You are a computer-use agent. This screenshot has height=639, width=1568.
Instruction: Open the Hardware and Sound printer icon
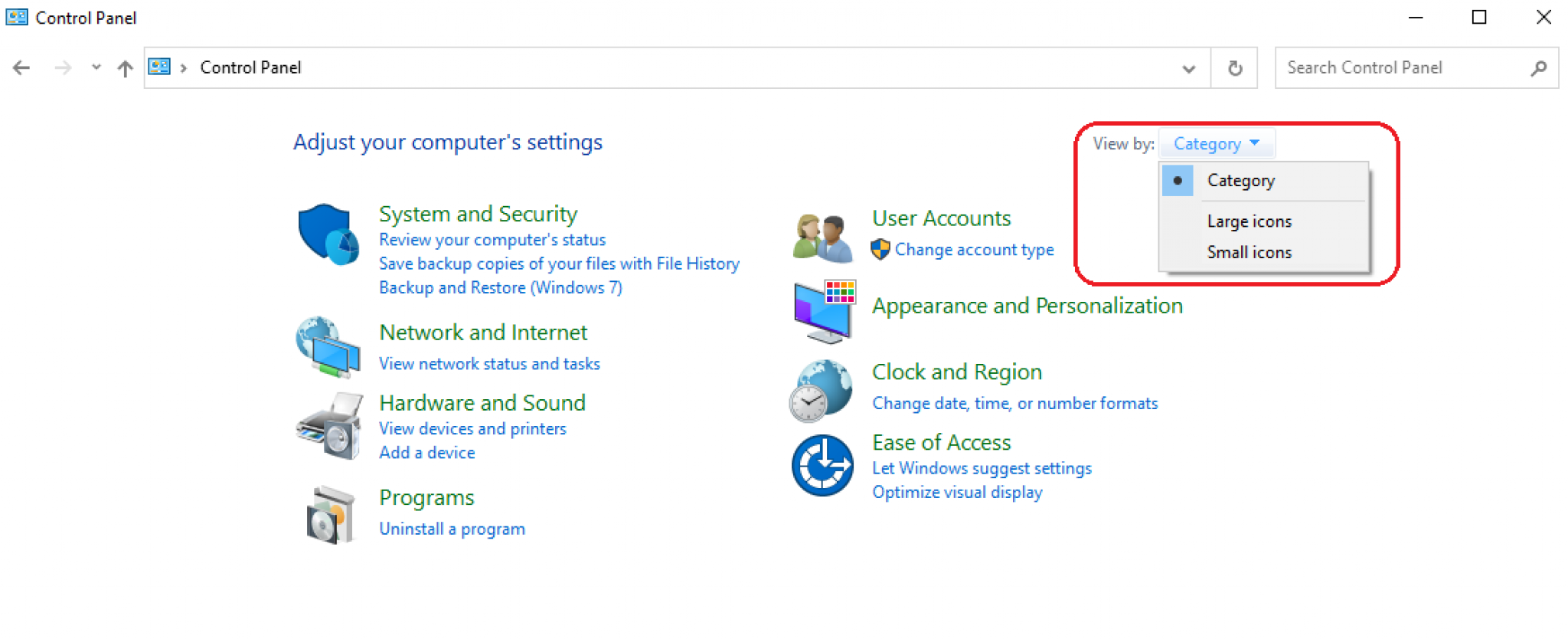329,426
